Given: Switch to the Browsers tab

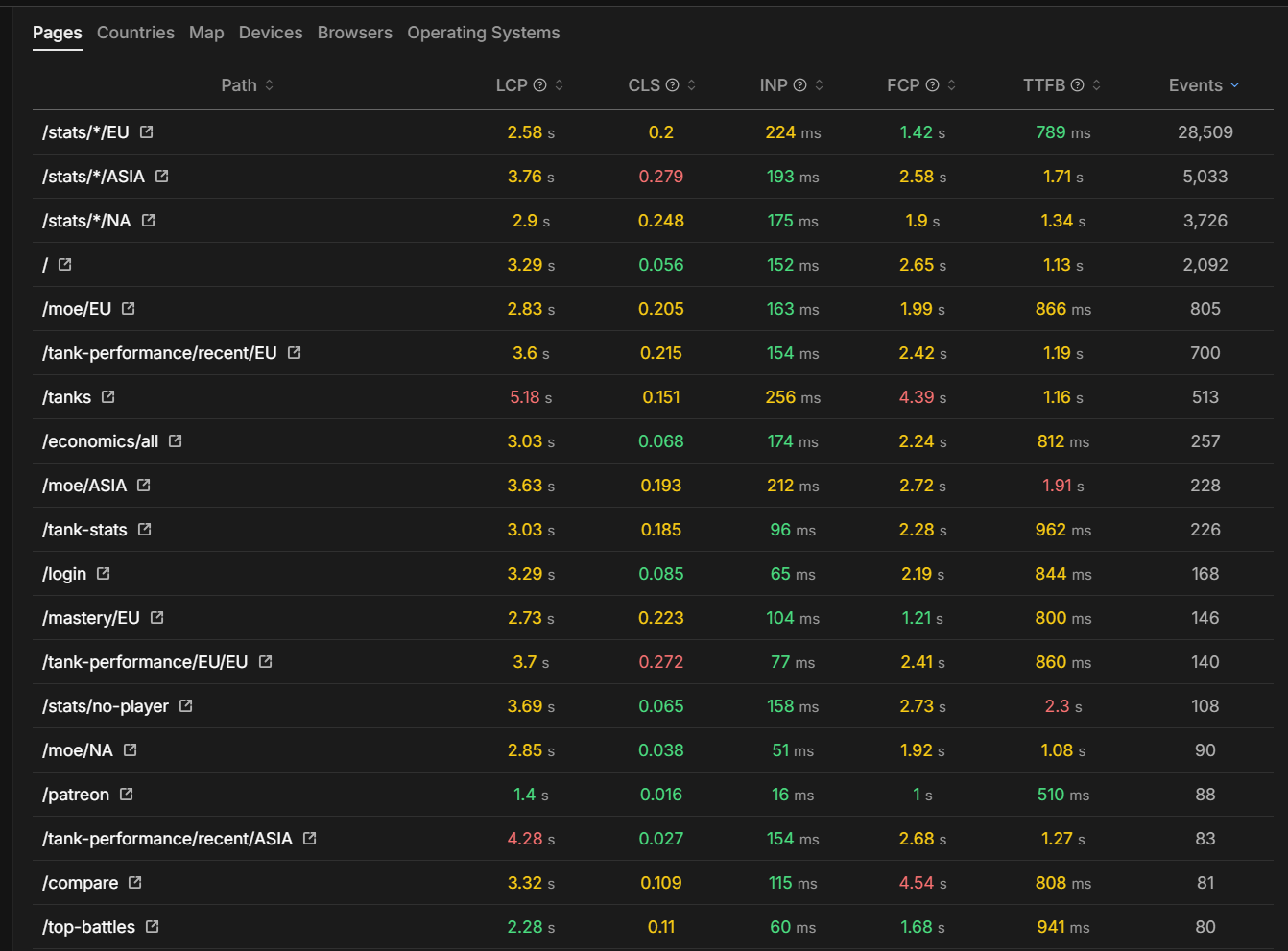Looking at the screenshot, I should click(354, 33).
